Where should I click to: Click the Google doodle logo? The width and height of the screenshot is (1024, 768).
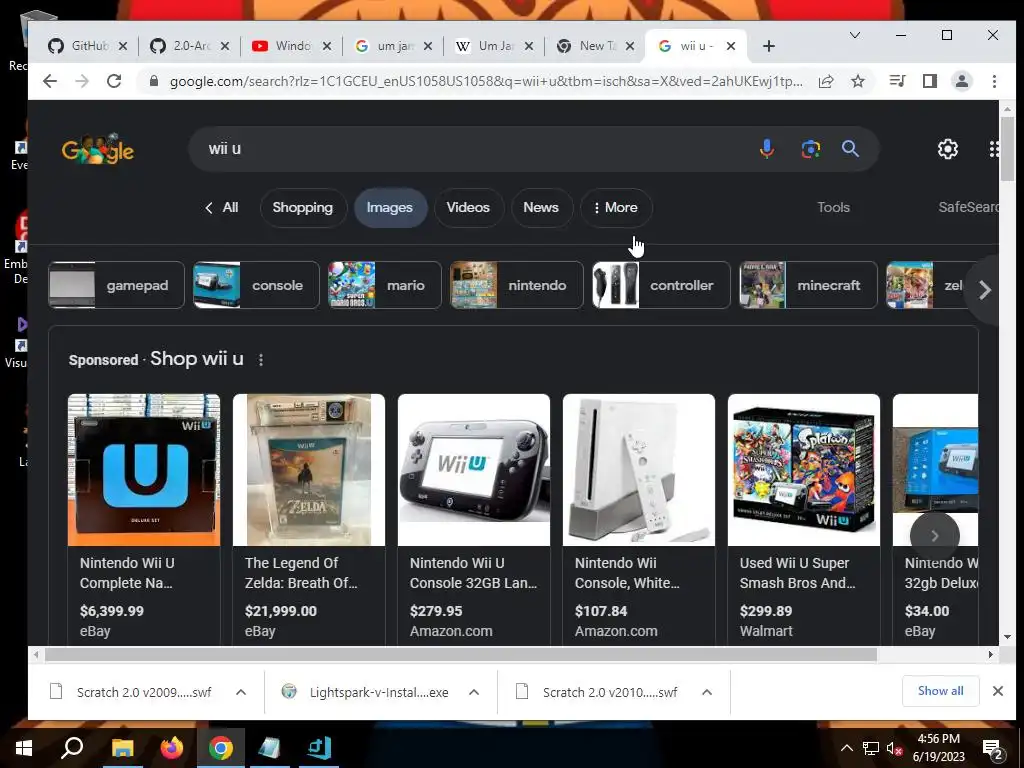click(x=97, y=149)
